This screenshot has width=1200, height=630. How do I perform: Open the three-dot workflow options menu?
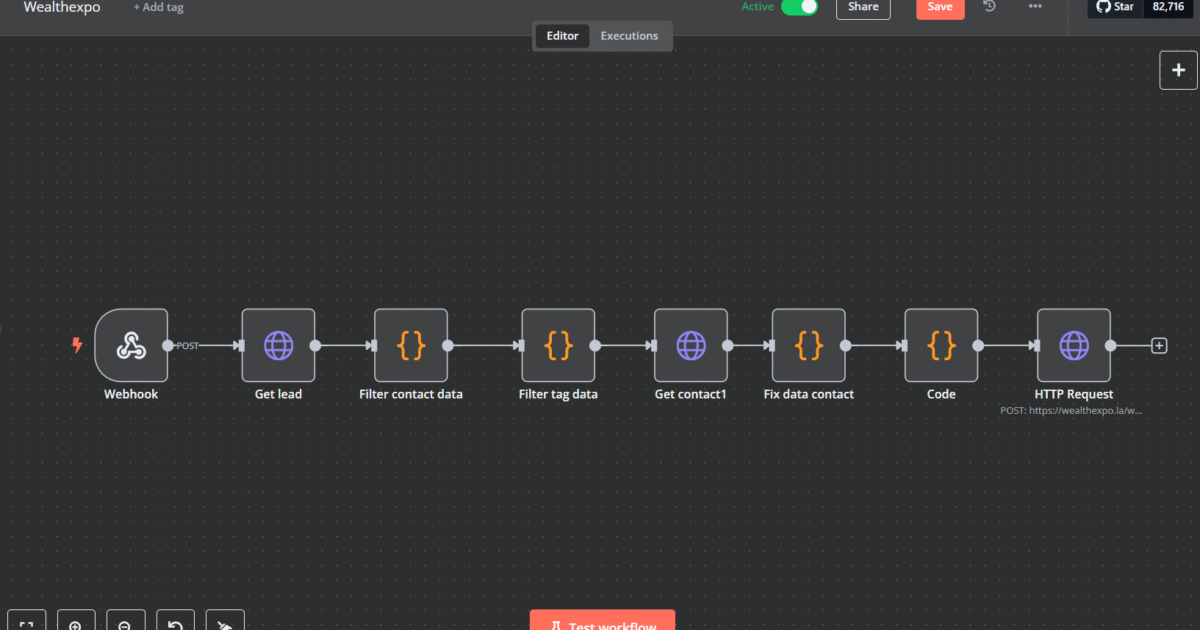pos(1035,7)
